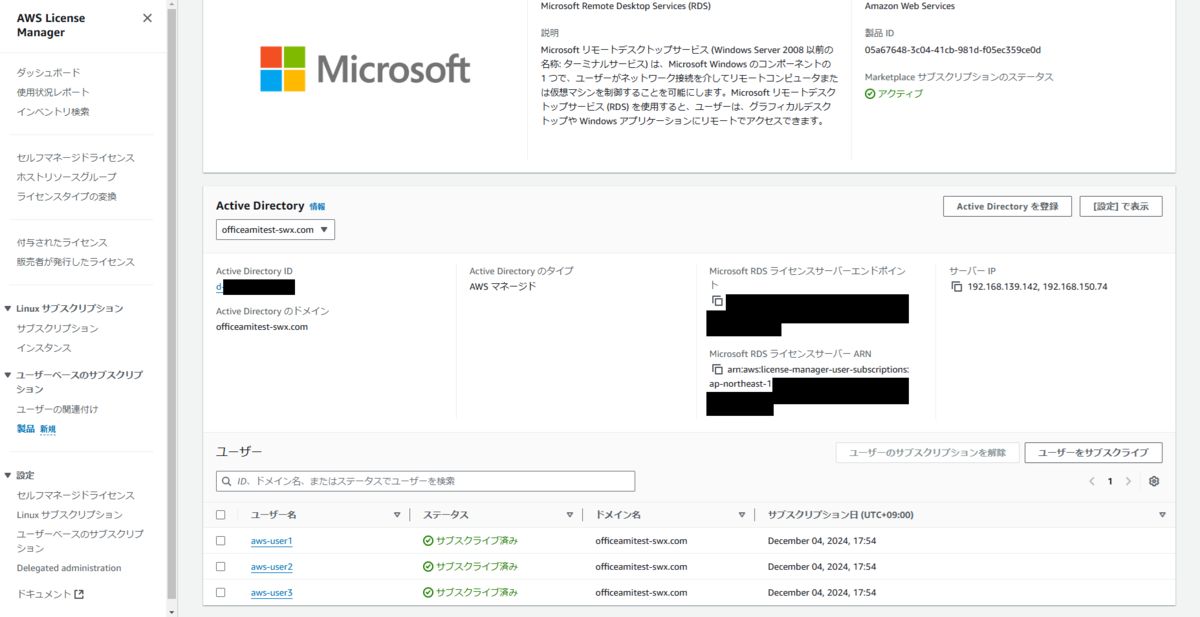Sort users by ステータス column arrow
Image resolution: width=1200 pixels, height=617 pixels.
pyautogui.click(x=569, y=515)
